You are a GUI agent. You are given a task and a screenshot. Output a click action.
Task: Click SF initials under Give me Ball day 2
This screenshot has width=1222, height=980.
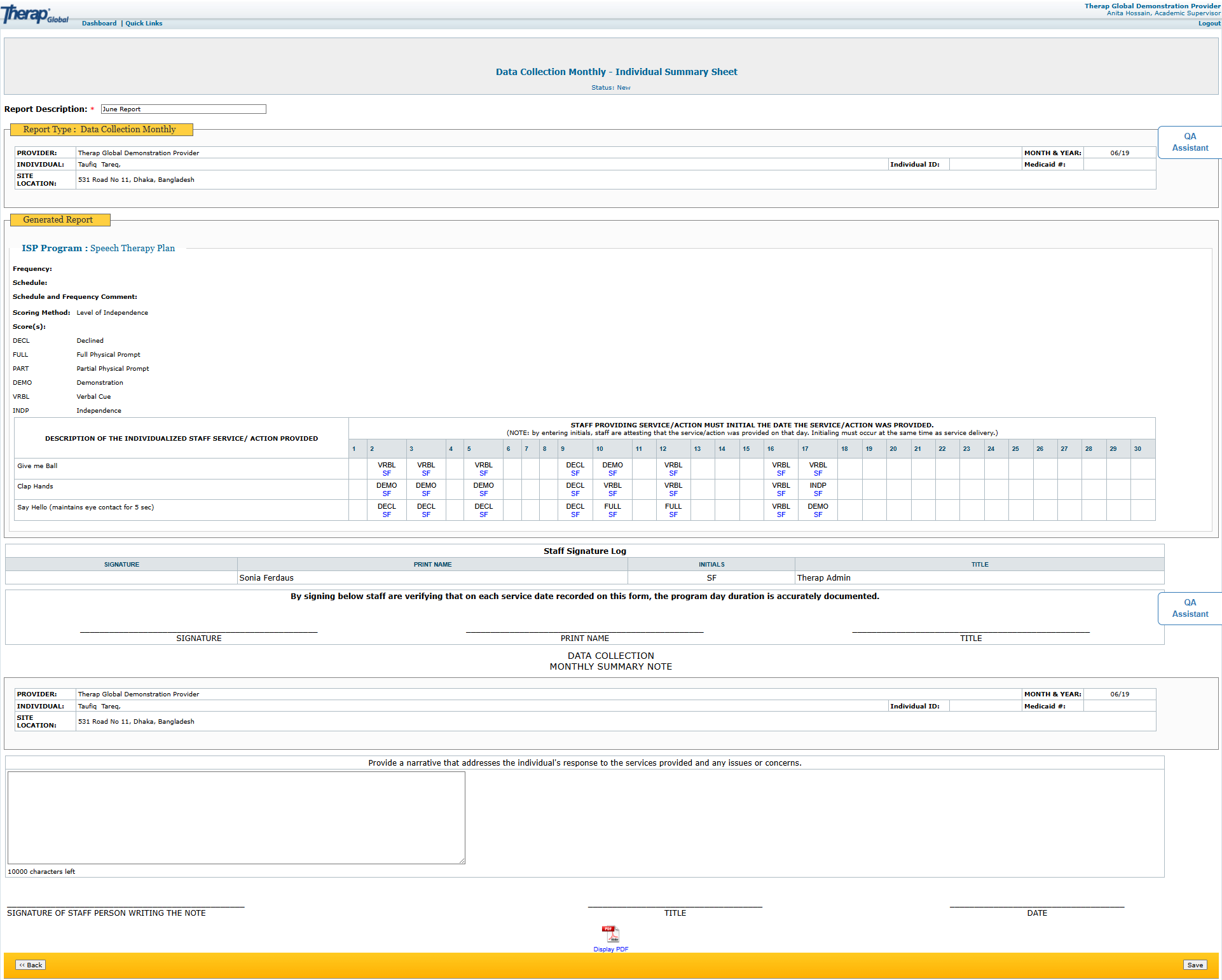point(387,474)
